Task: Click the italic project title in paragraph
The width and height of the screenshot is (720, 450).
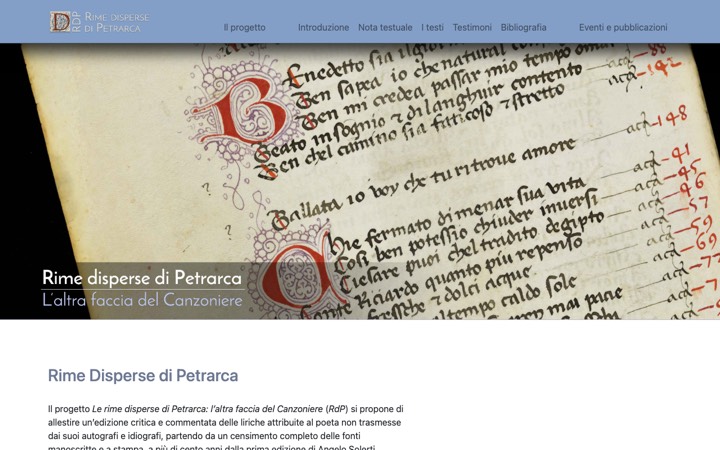Action: [208, 409]
